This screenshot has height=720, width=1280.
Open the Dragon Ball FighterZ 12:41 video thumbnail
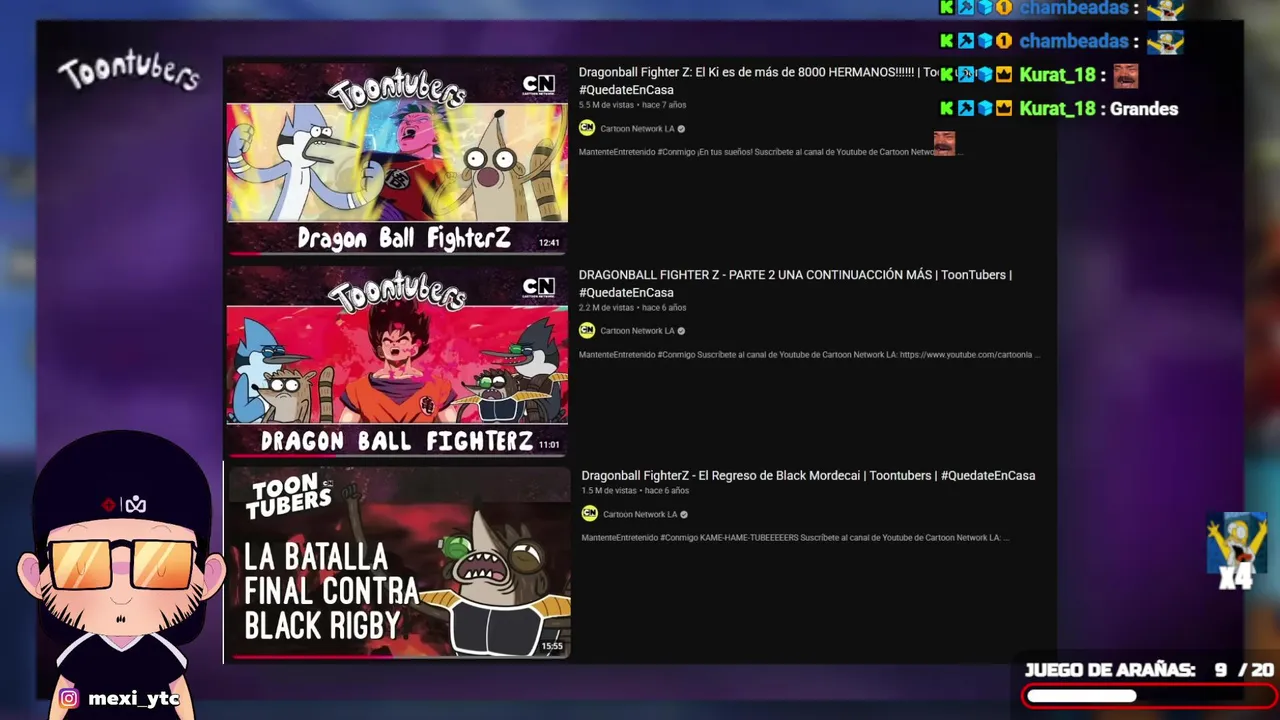(397, 158)
